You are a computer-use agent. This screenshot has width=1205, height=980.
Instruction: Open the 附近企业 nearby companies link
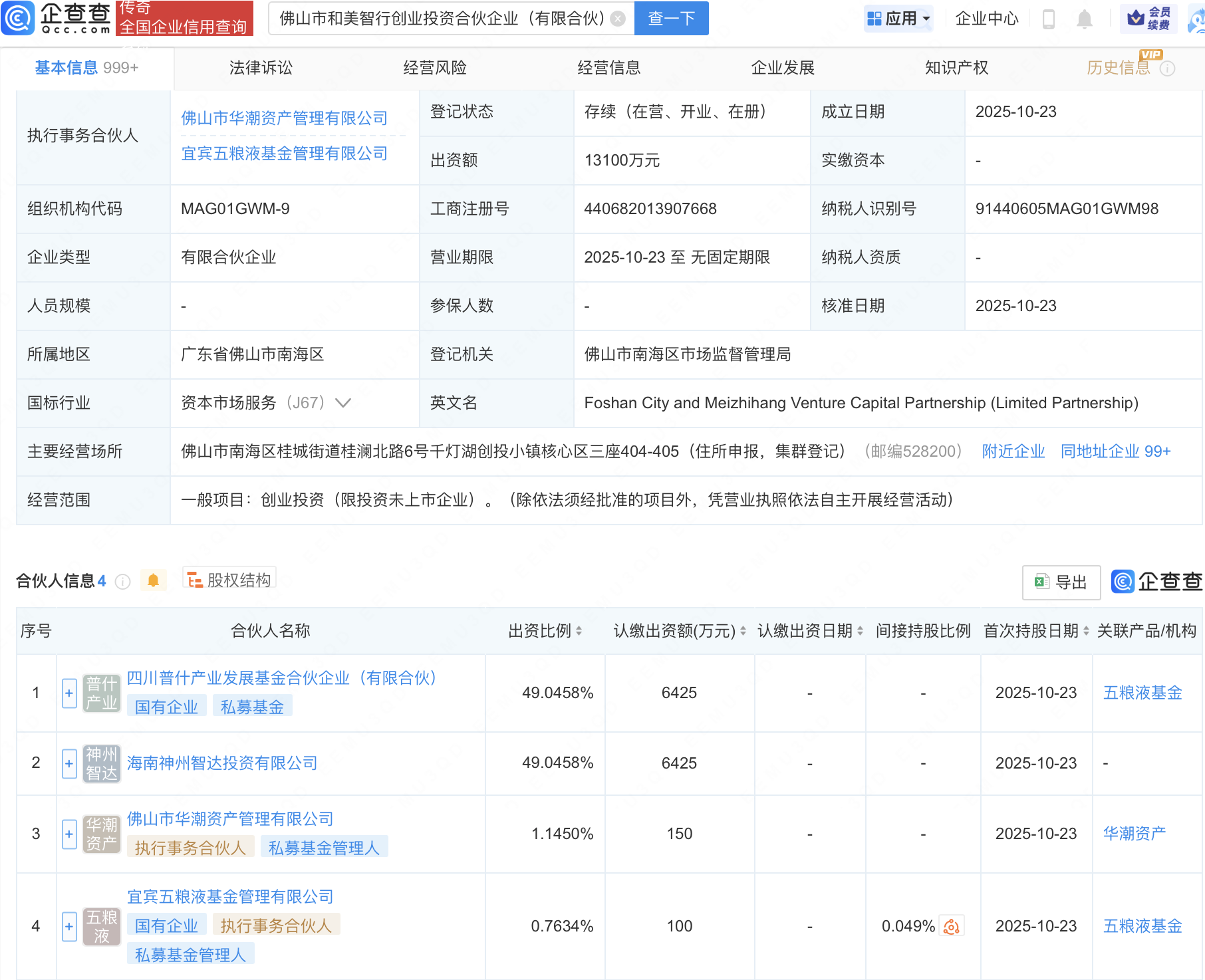pyautogui.click(x=1013, y=451)
